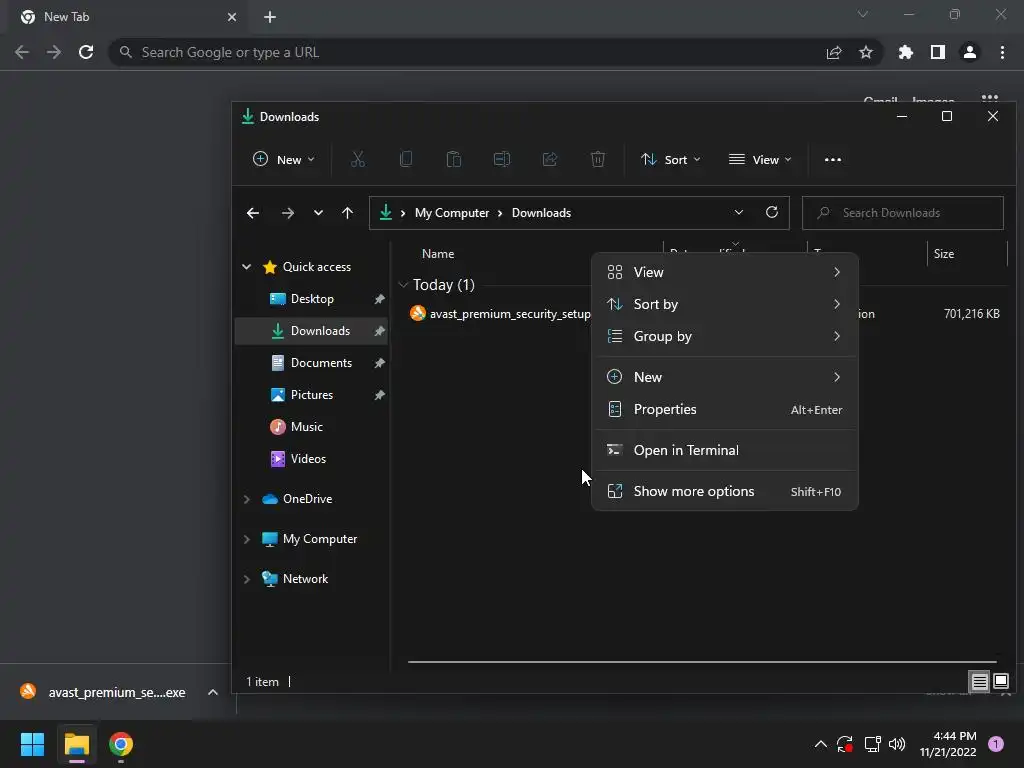The image size is (1024, 768).
Task: Open Group by submenu in context menu
Action: (724, 336)
